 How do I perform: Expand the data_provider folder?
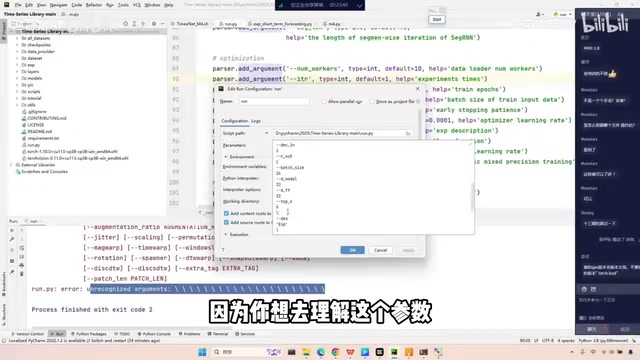tap(17, 52)
